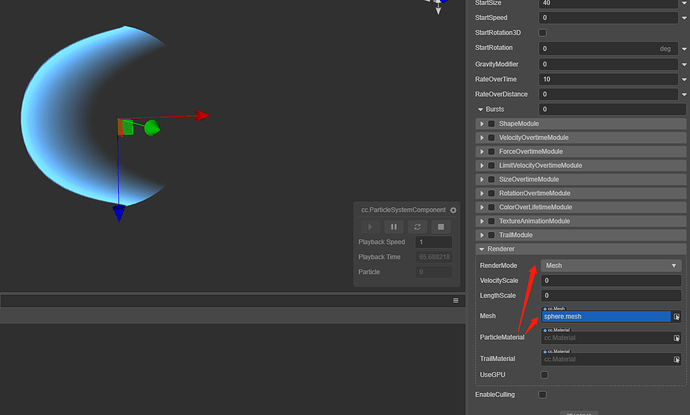Open the asset picker for ParticleMaterial

676,338
